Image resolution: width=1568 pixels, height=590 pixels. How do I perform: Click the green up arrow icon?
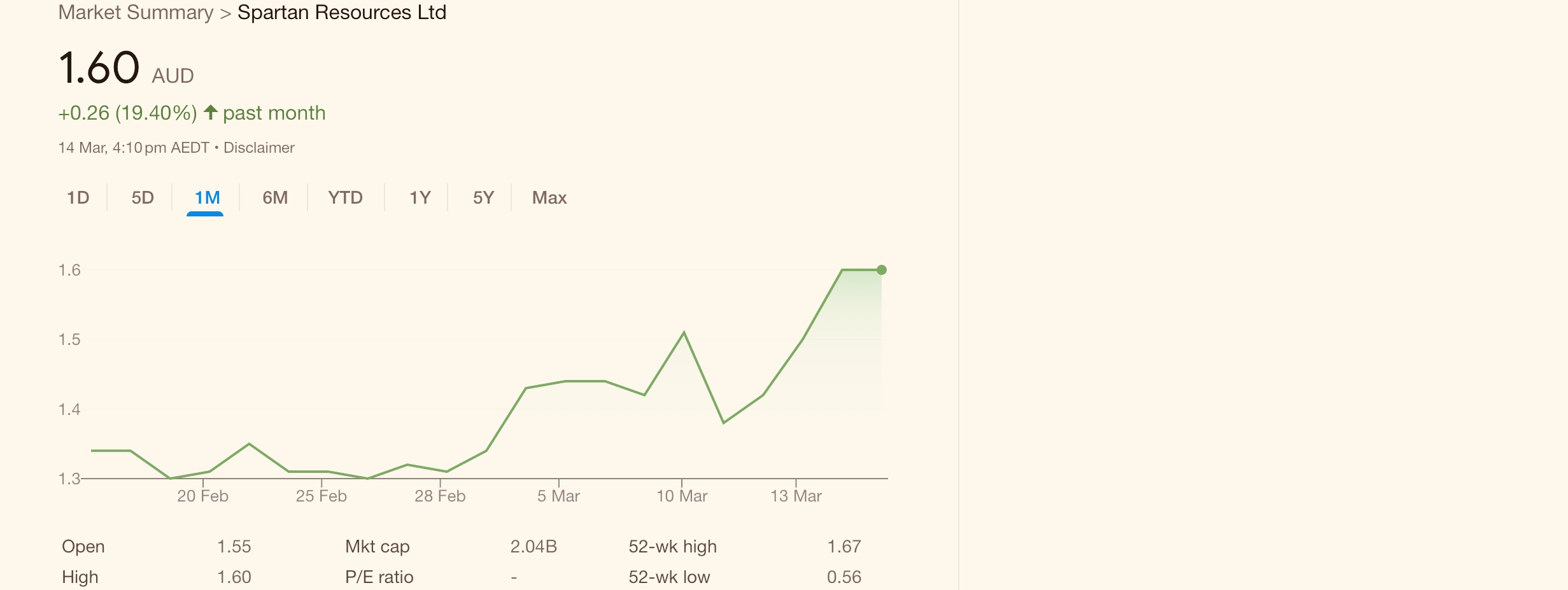(x=211, y=113)
